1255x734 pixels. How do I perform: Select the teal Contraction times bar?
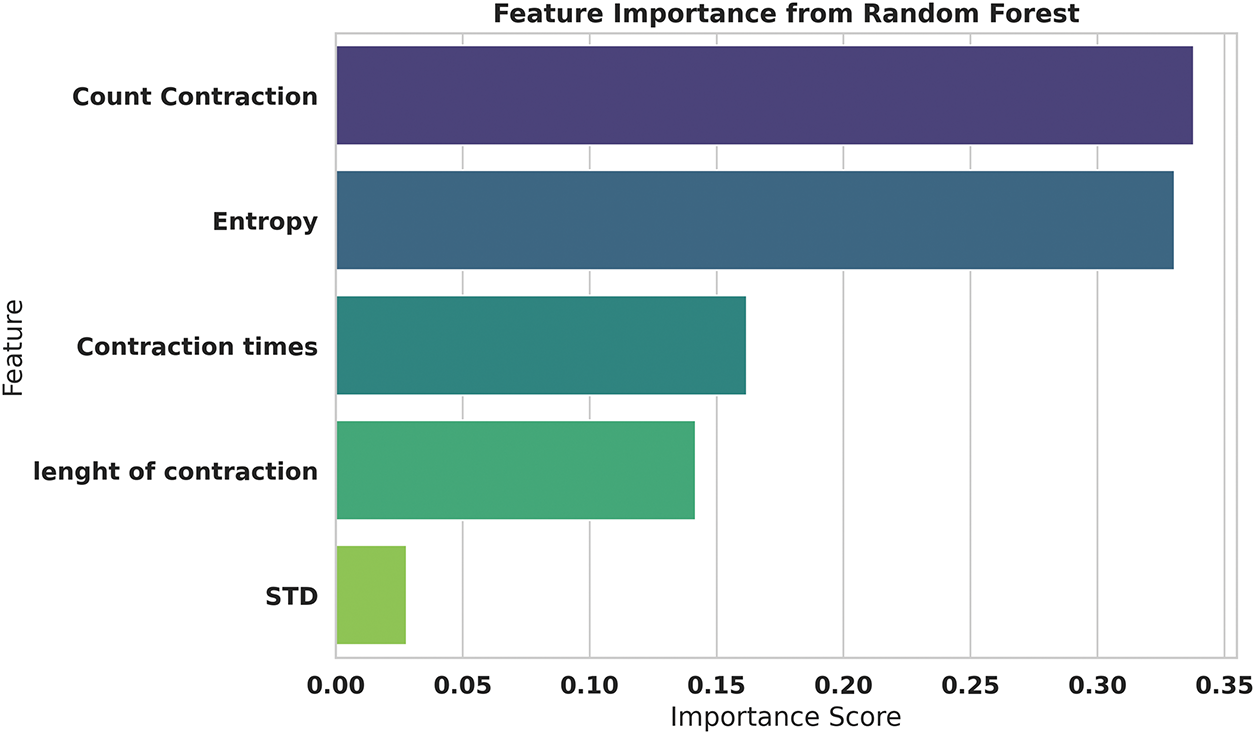tap(541, 346)
